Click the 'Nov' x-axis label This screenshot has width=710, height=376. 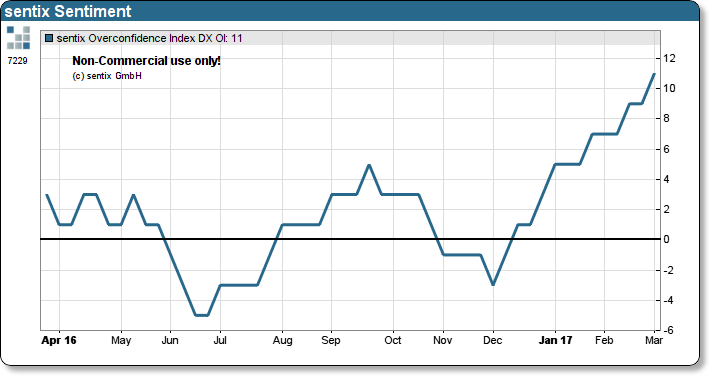443,340
